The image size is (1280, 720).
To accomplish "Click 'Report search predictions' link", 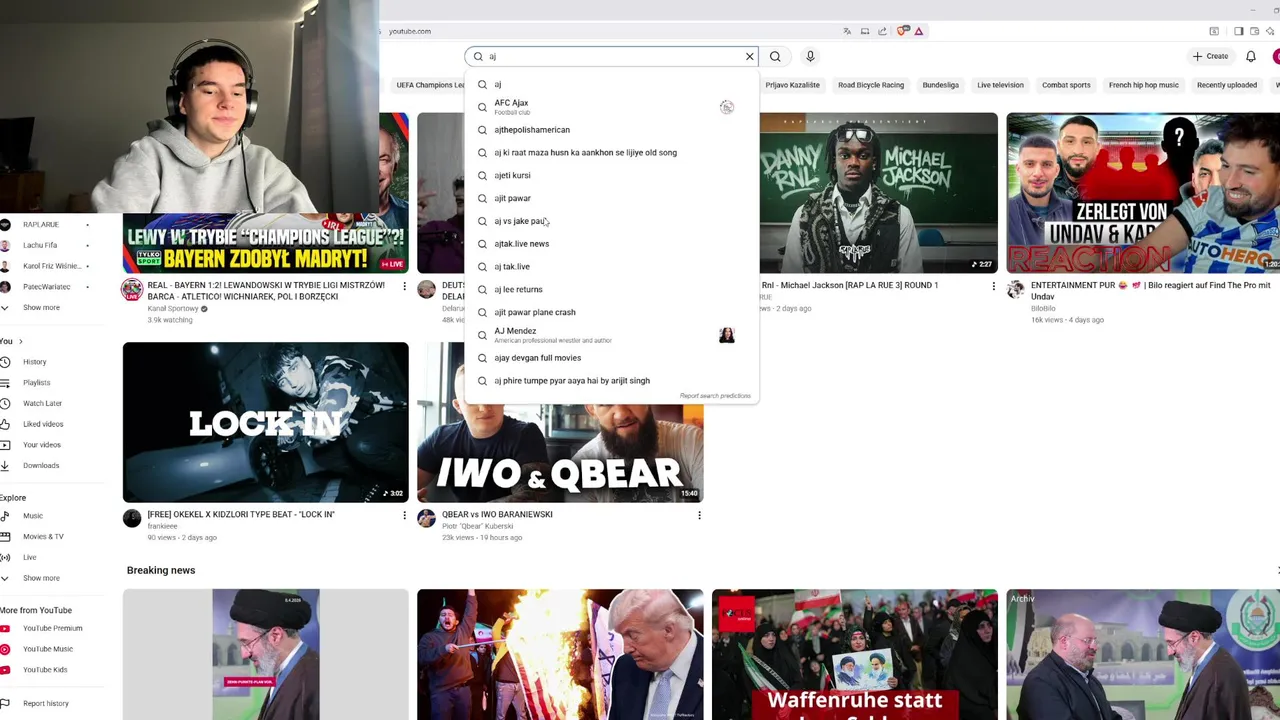I will [715, 396].
